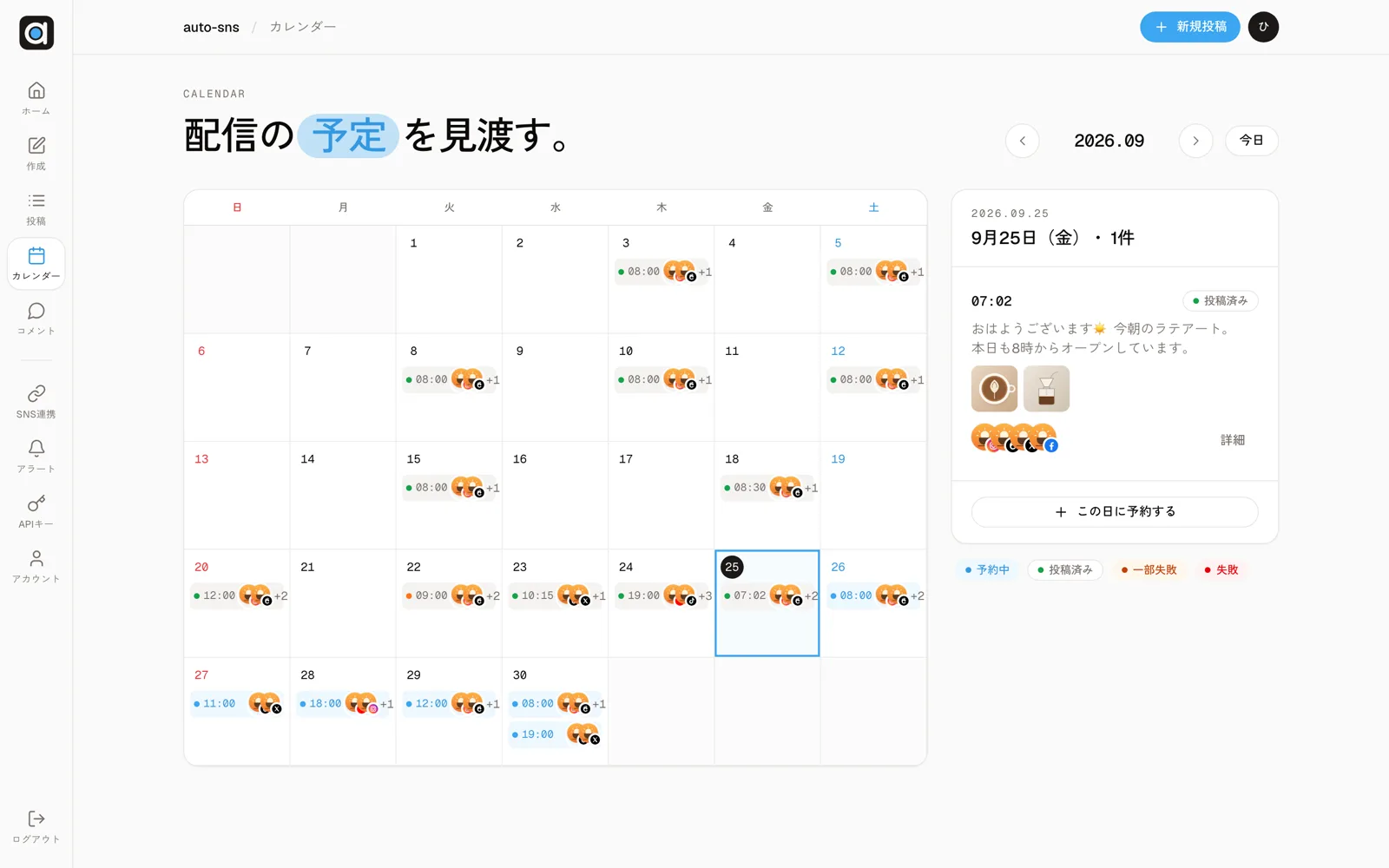Select day 21 in the calendar
Image resolution: width=1389 pixels, height=868 pixels.
[x=343, y=603]
